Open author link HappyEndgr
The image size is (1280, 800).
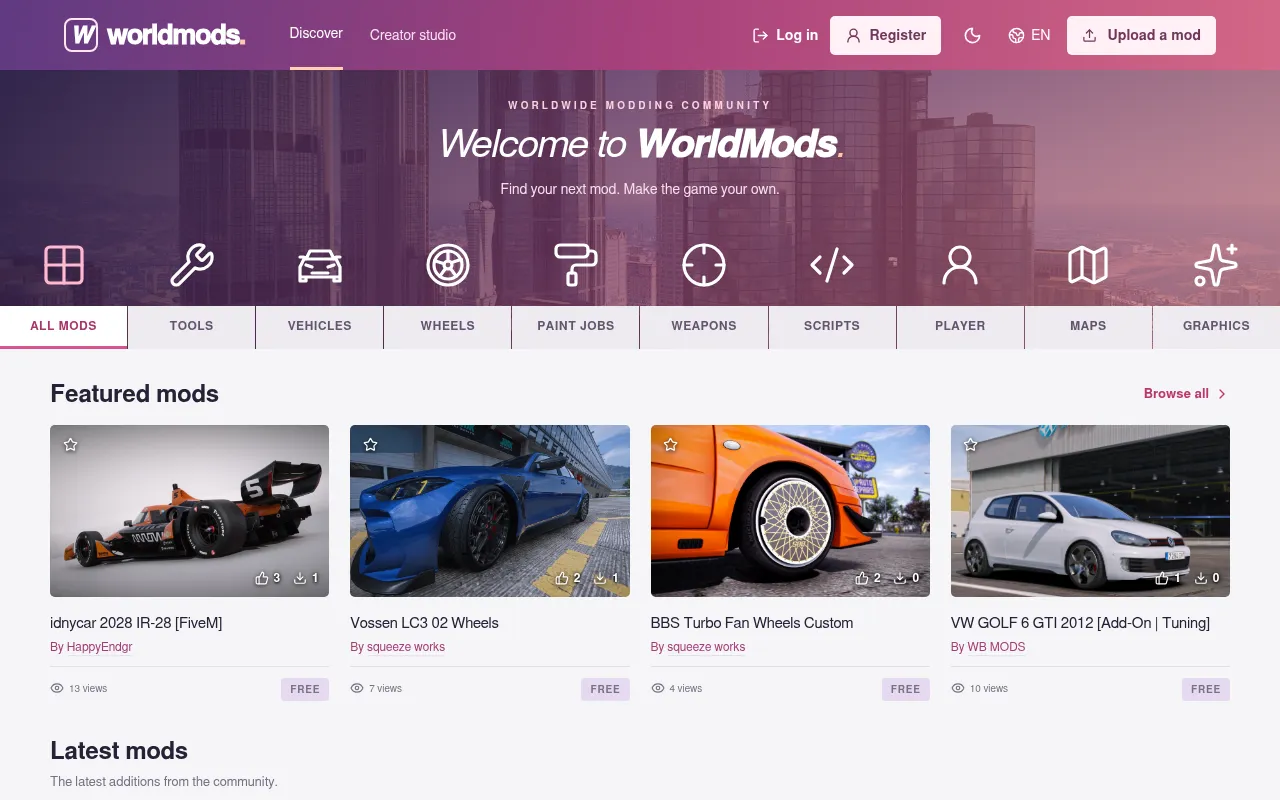coord(100,647)
